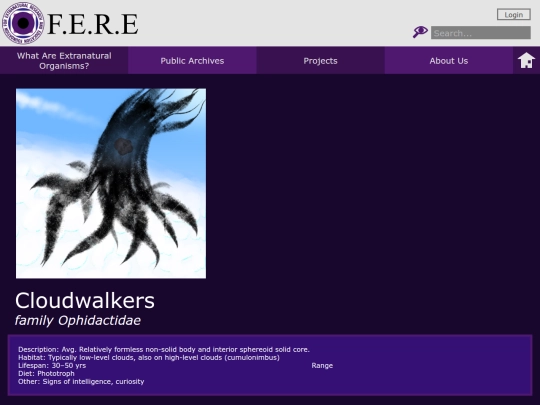Click the F.E.R.E site title text
This screenshot has height=405, width=540.
pos(93,24)
